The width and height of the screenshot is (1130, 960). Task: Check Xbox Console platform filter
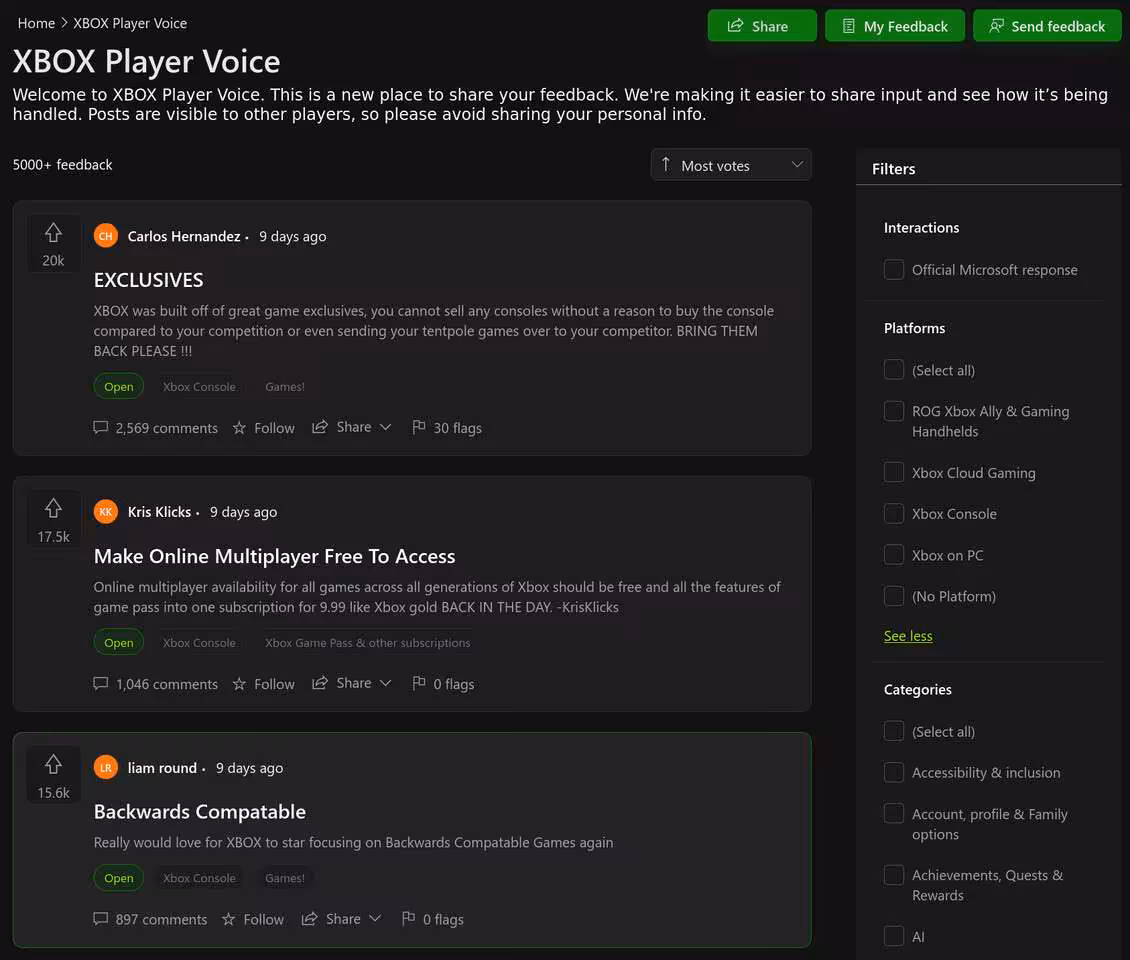click(894, 513)
